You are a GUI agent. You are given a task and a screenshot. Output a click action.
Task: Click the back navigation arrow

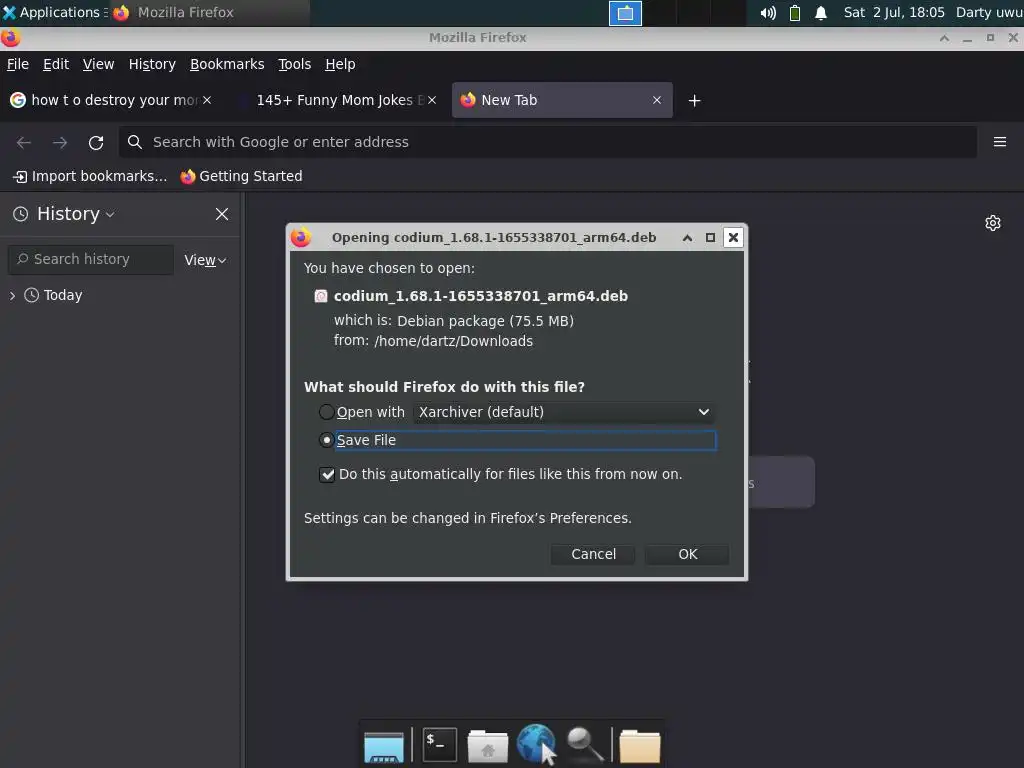[x=24, y=142]
